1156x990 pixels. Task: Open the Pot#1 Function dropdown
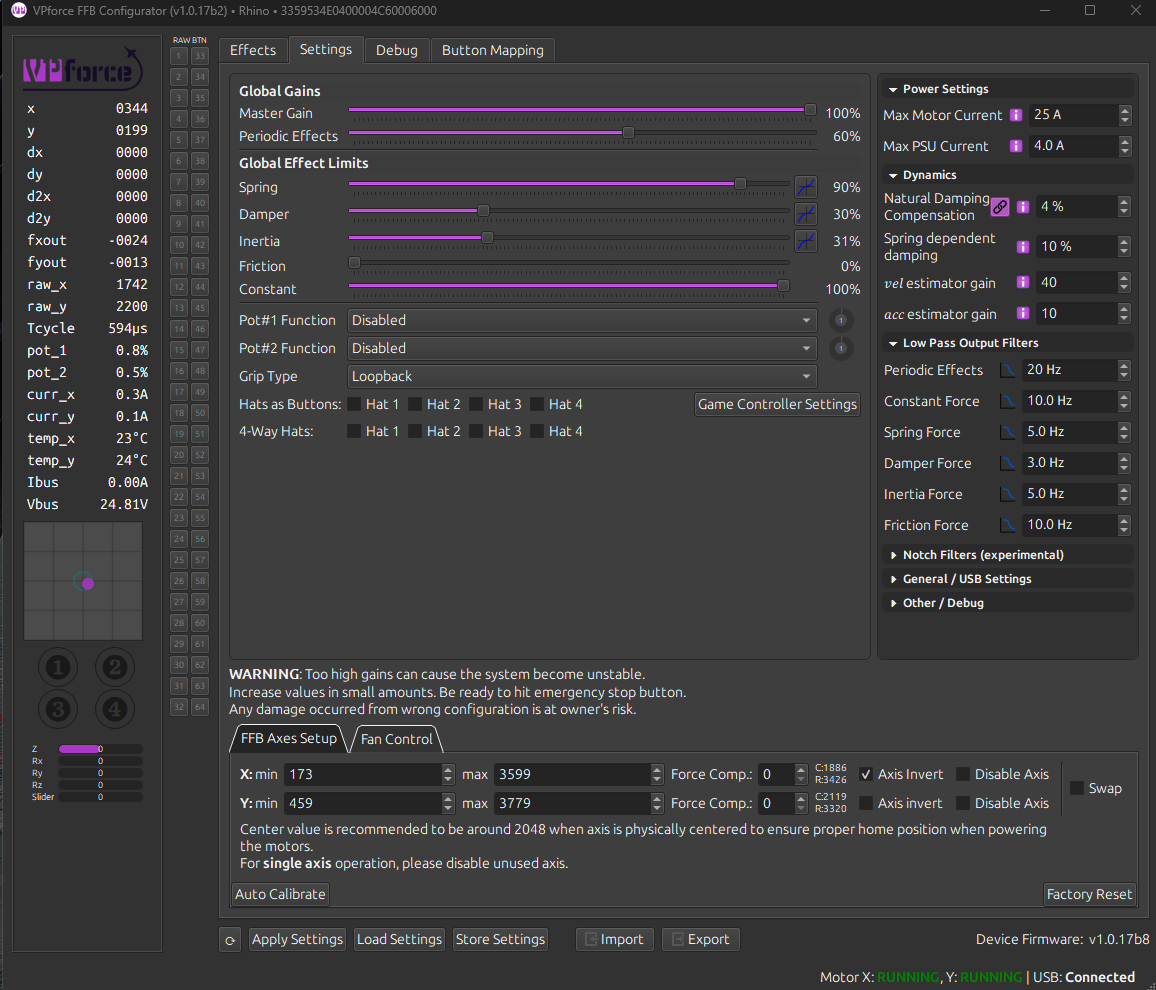tap(582, 320)
